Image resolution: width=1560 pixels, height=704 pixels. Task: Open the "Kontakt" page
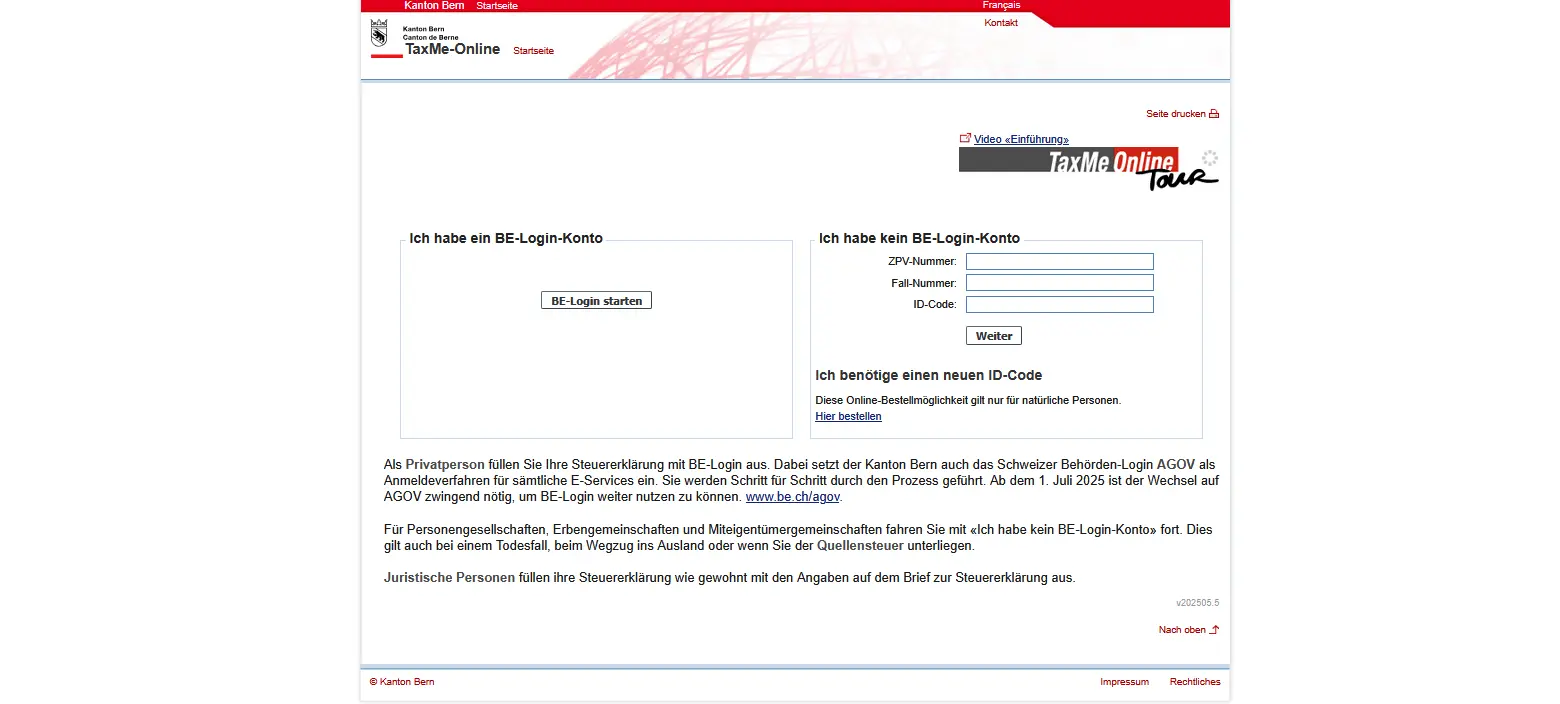pos(1000,22)
